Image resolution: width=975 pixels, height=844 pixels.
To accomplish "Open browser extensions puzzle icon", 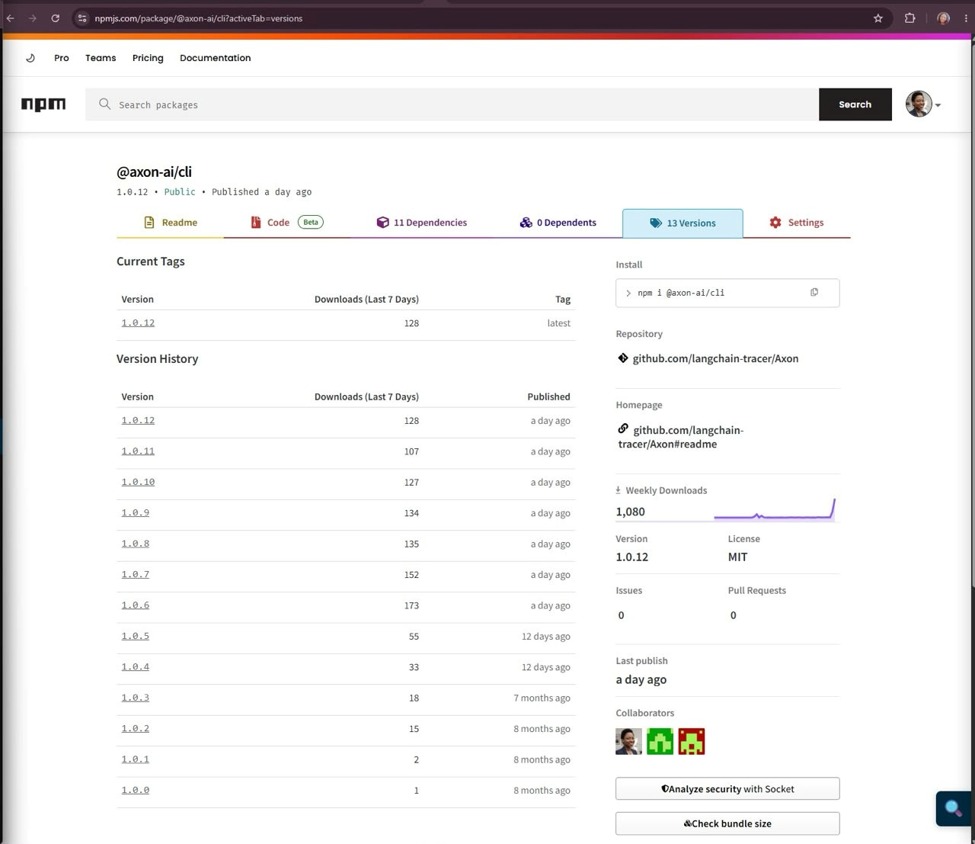I will pos(910,18).
